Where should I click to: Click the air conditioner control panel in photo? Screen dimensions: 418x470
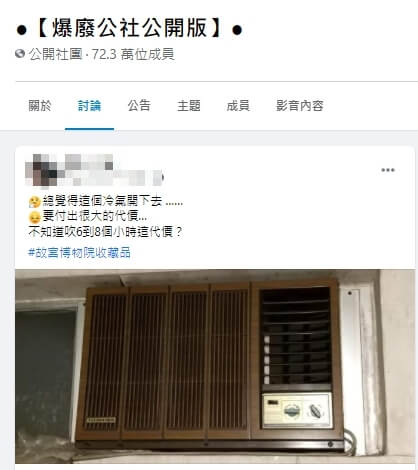297,410
